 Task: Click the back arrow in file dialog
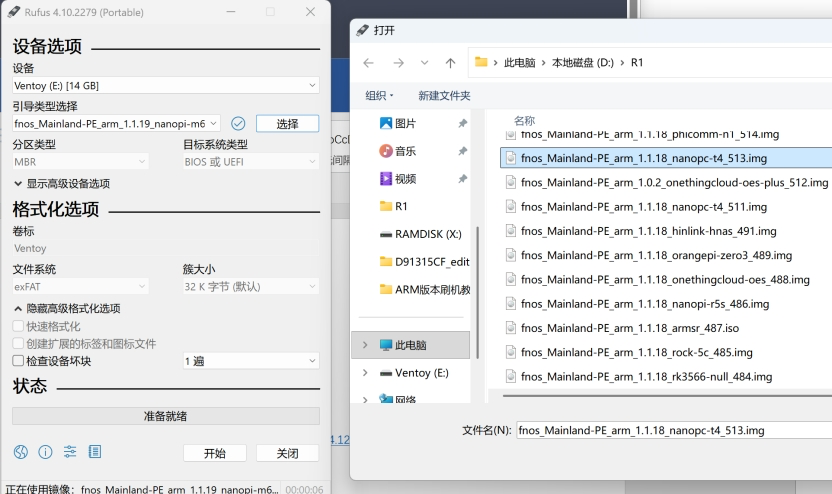point(368,63)
